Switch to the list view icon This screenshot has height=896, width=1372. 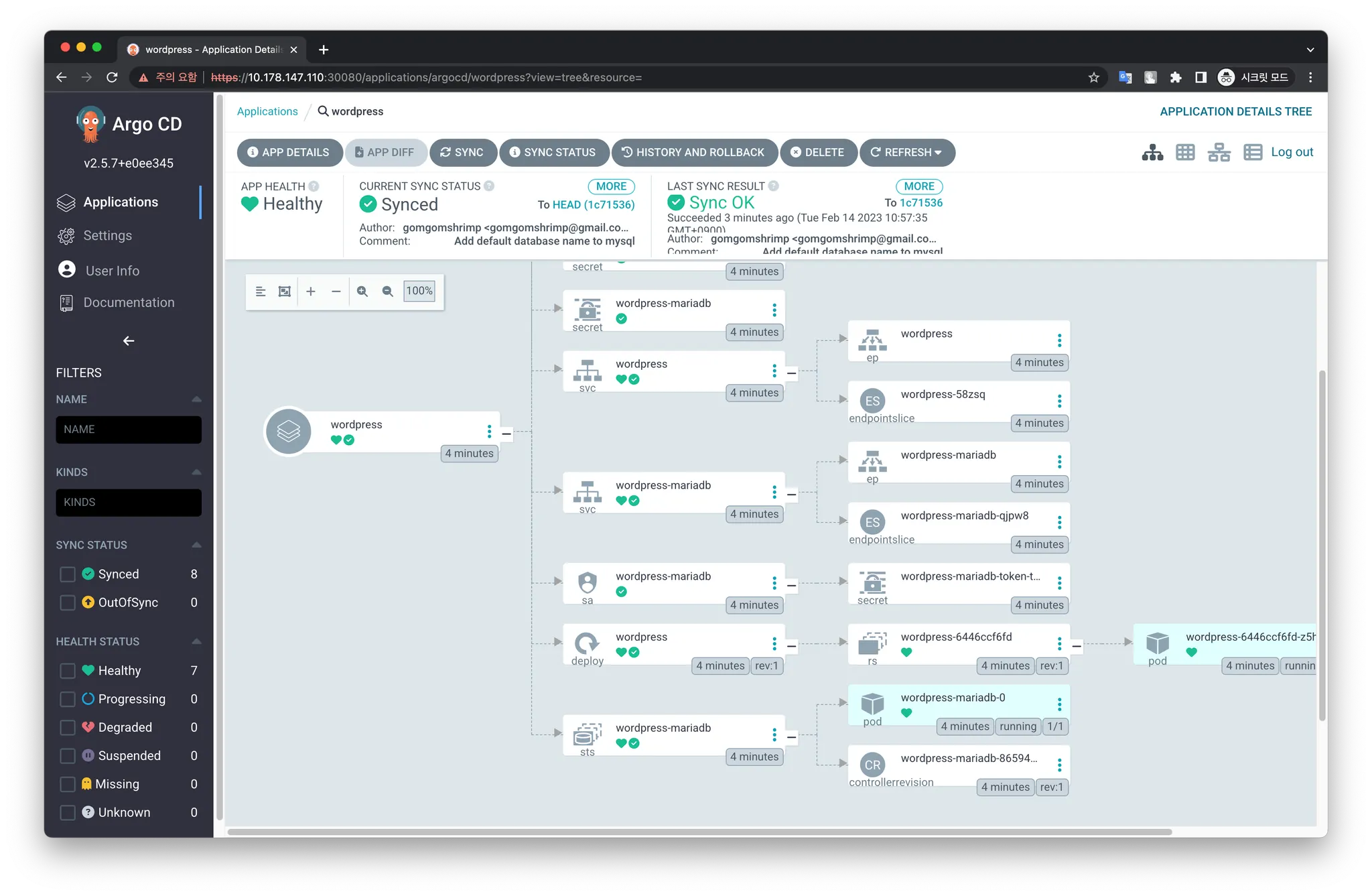tap(1252, 153)
